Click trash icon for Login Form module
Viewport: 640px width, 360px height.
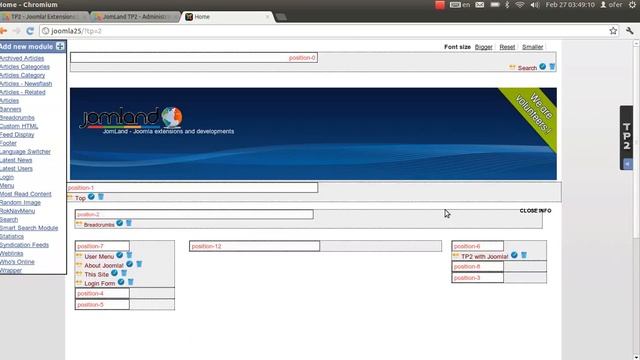(131, 282)
